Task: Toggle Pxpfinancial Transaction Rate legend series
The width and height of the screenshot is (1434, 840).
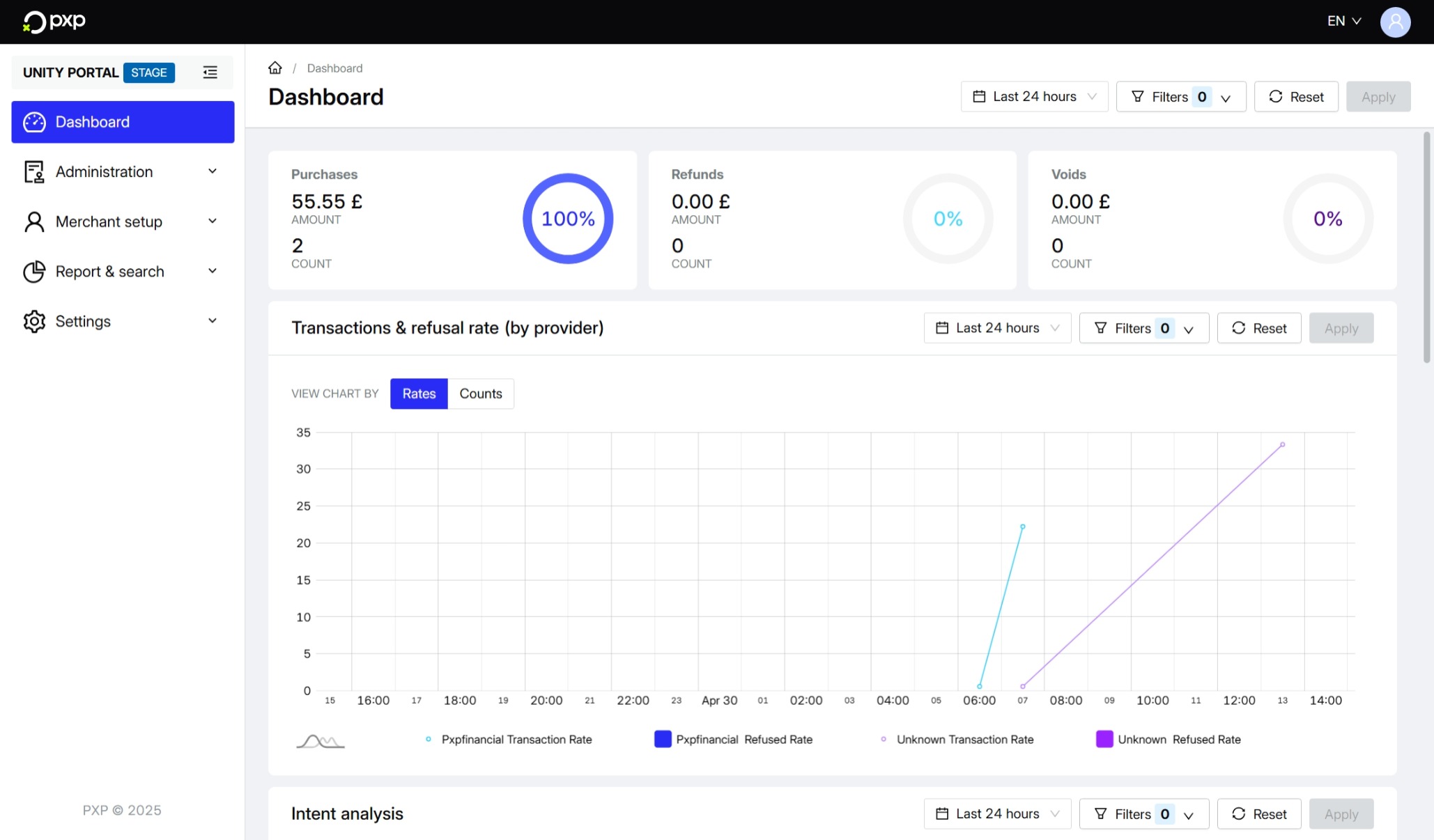Action: [516, 740]
